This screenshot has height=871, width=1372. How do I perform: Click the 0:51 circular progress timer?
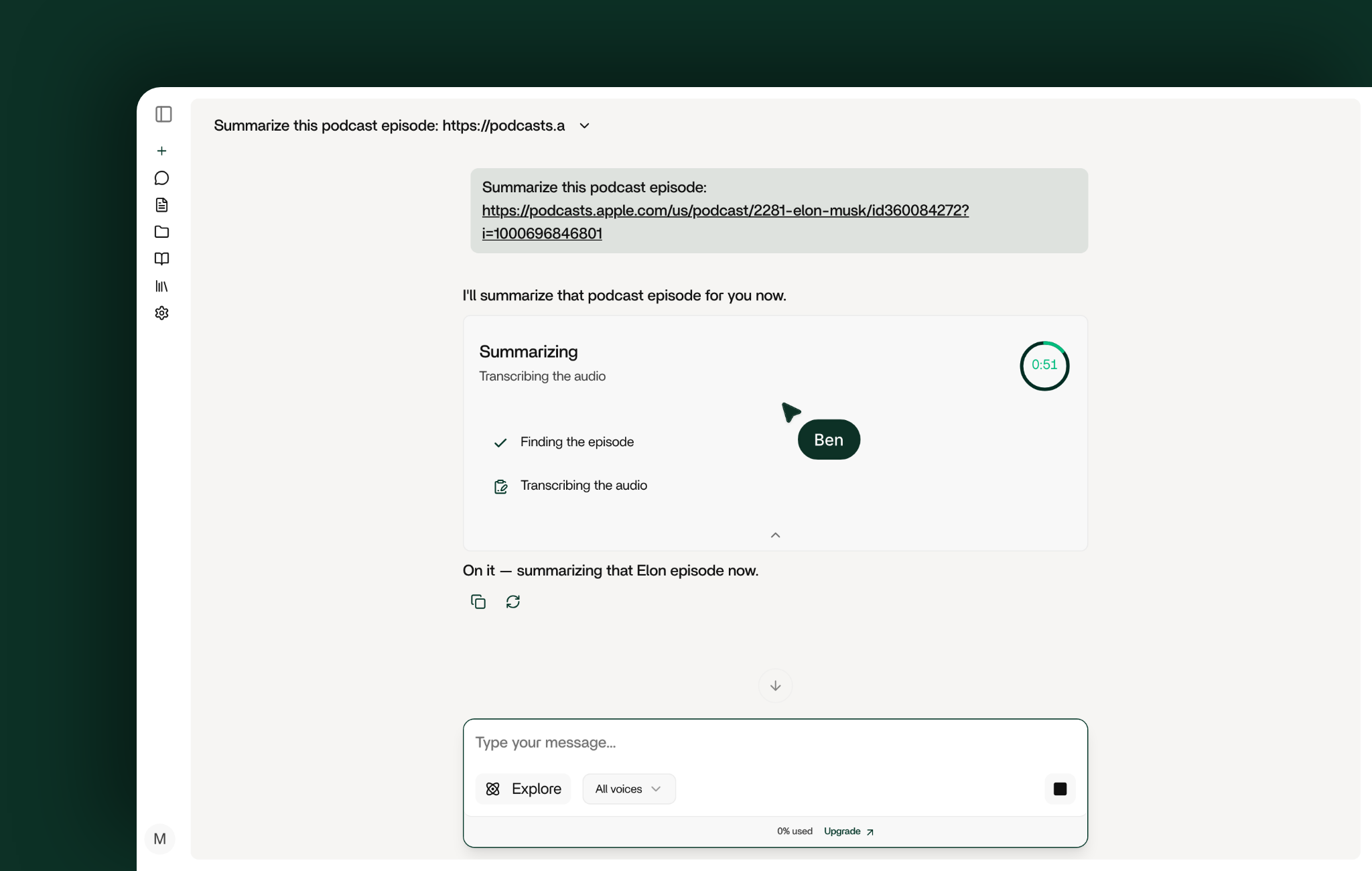1044,366
